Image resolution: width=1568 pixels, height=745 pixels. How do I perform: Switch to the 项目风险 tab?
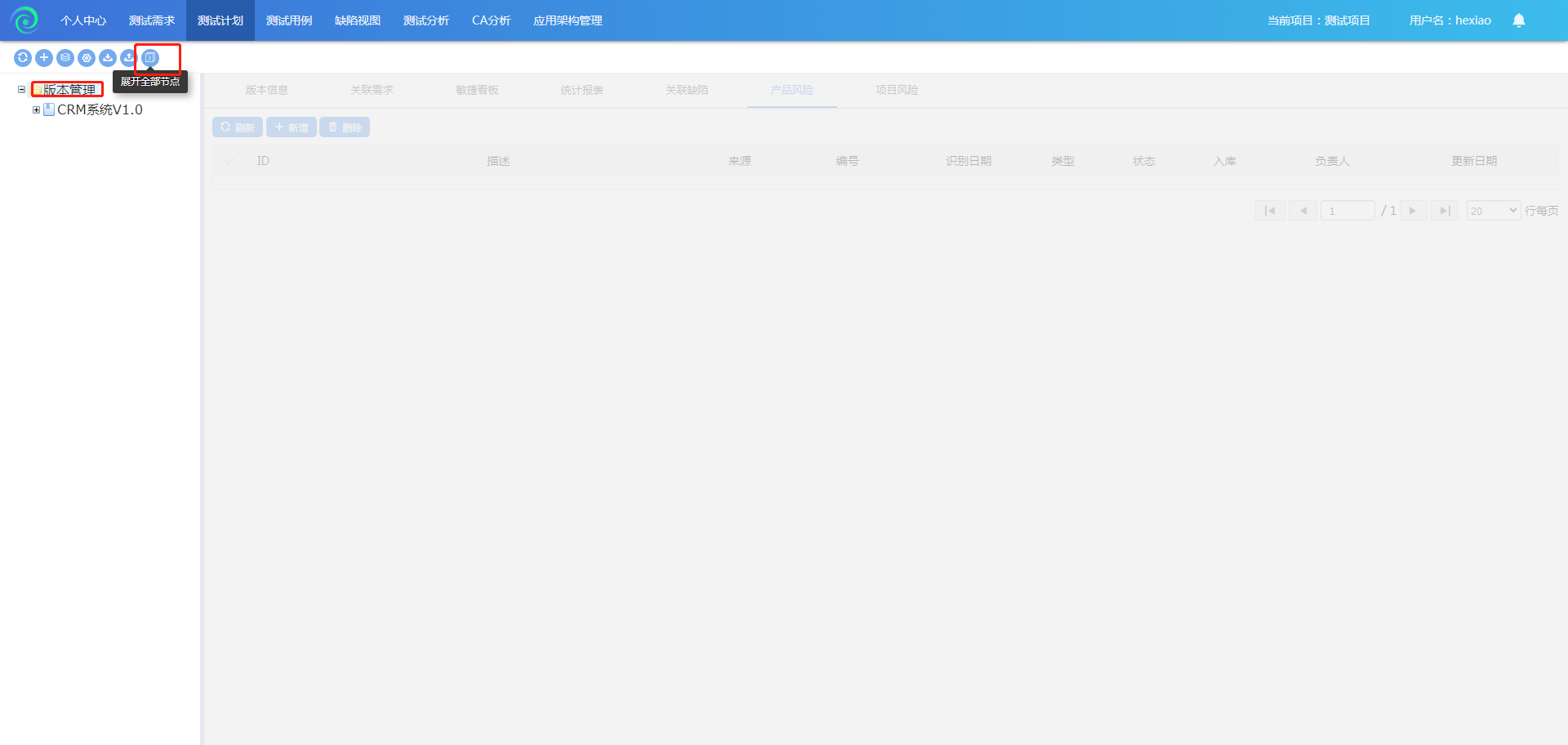897,90
